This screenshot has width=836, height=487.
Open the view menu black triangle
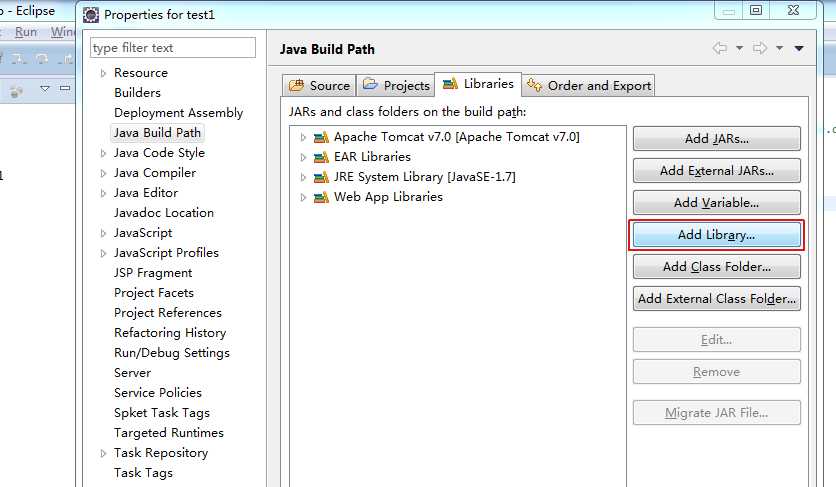coord(799,49)
